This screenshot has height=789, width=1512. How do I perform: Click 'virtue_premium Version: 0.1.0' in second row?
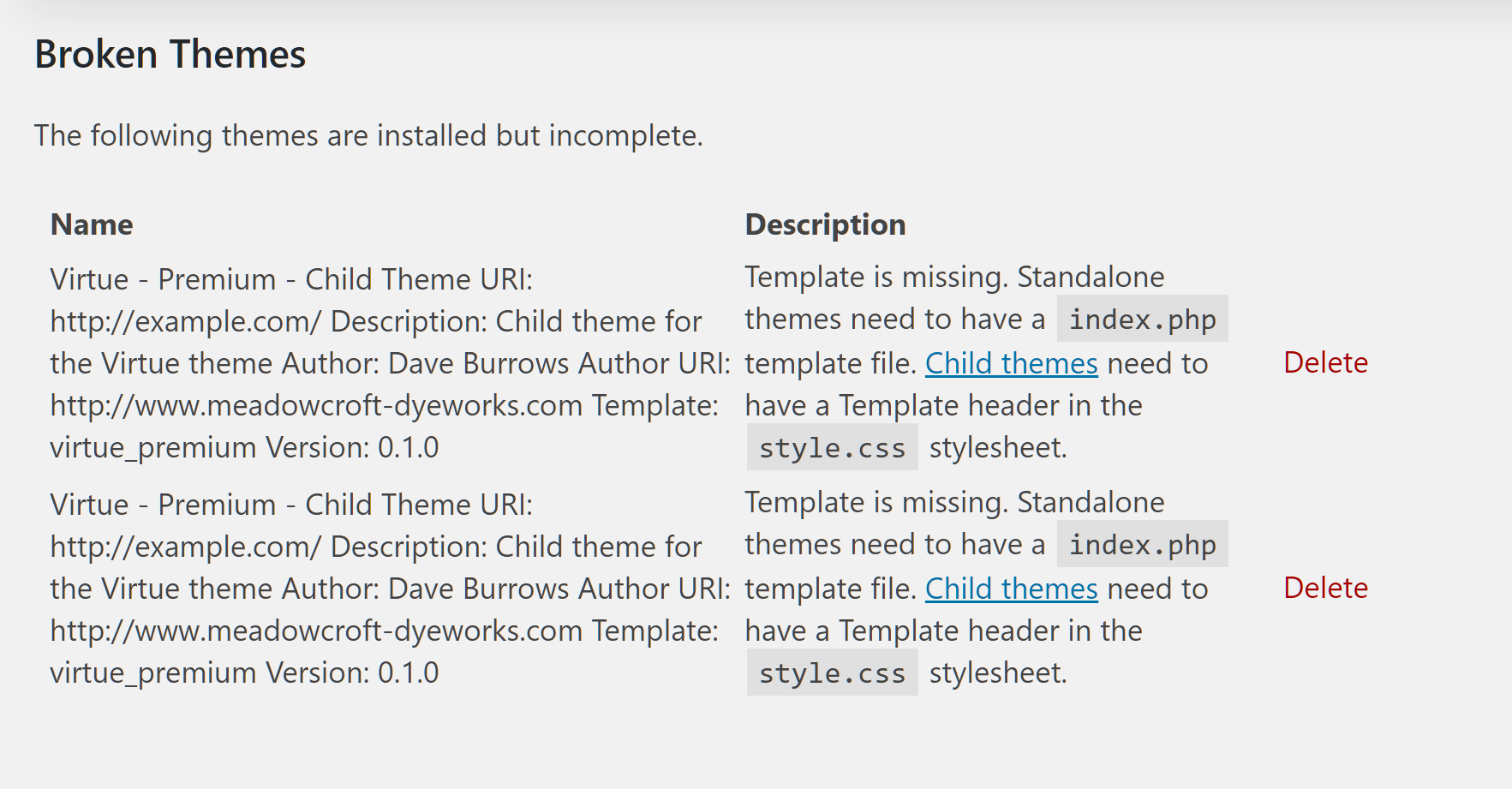coord(244,672)
